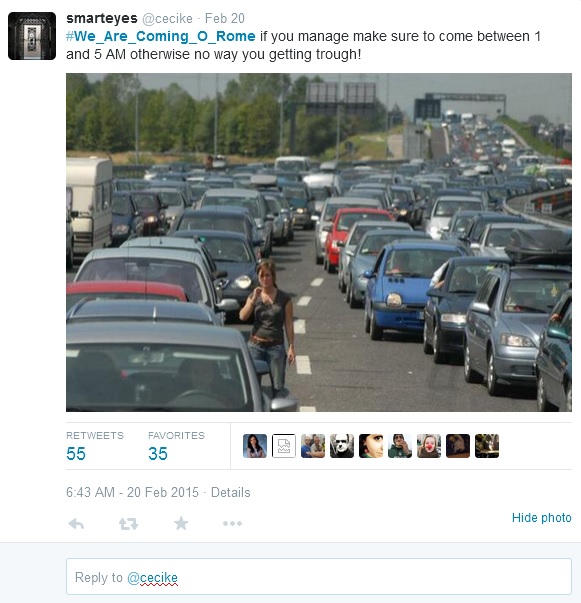The image size is (581, 603).
Task: View the 35 favorites list
Action: pyautogui.click(x=158, y=454)
